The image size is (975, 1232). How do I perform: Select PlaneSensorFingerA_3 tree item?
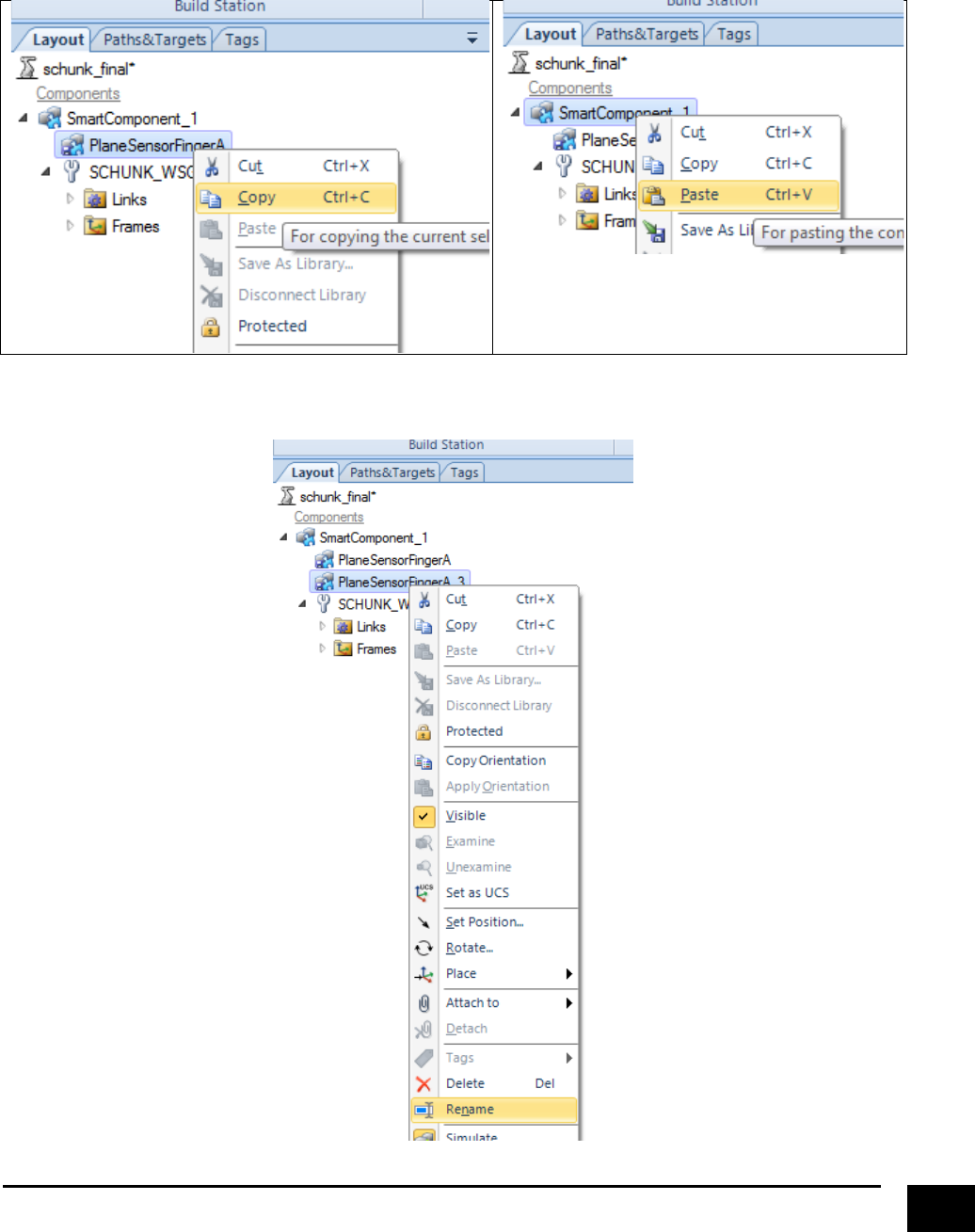(x=391, y=582)
